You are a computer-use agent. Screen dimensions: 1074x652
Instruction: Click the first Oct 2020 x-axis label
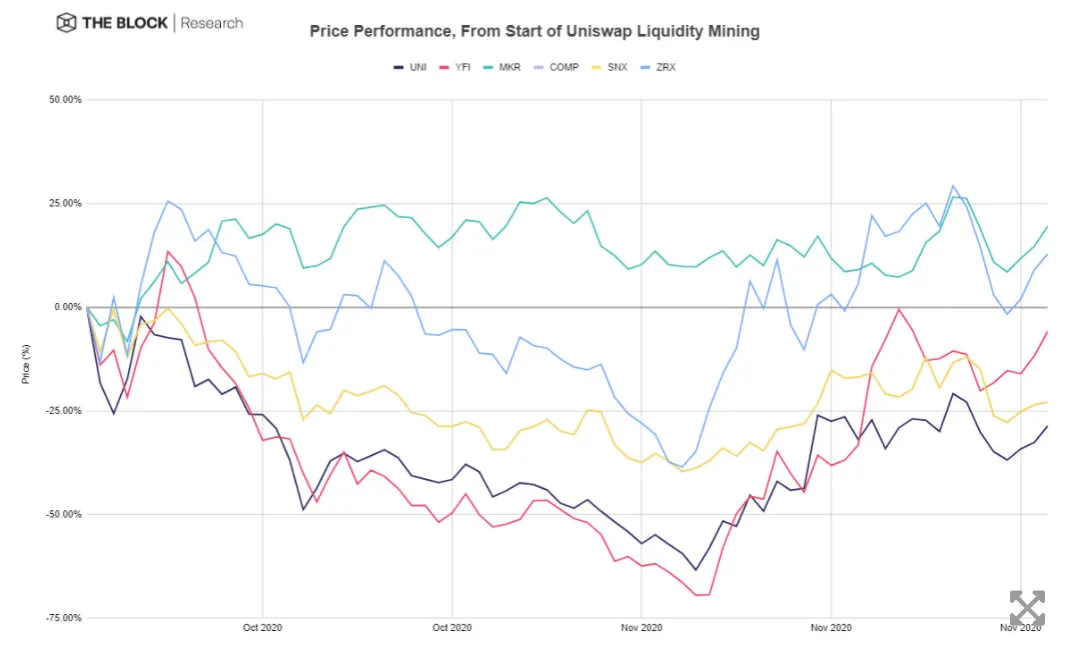[x=262, y=627]
